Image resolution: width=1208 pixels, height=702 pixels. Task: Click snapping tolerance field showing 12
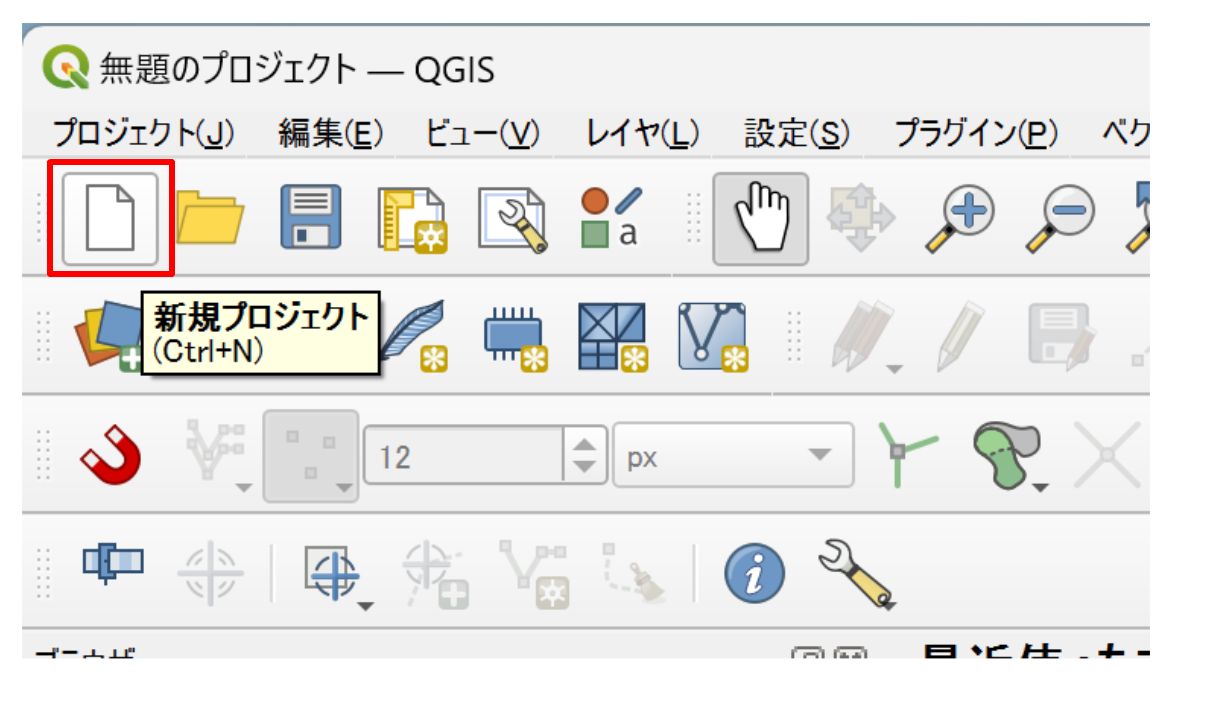tap(465, 457)
